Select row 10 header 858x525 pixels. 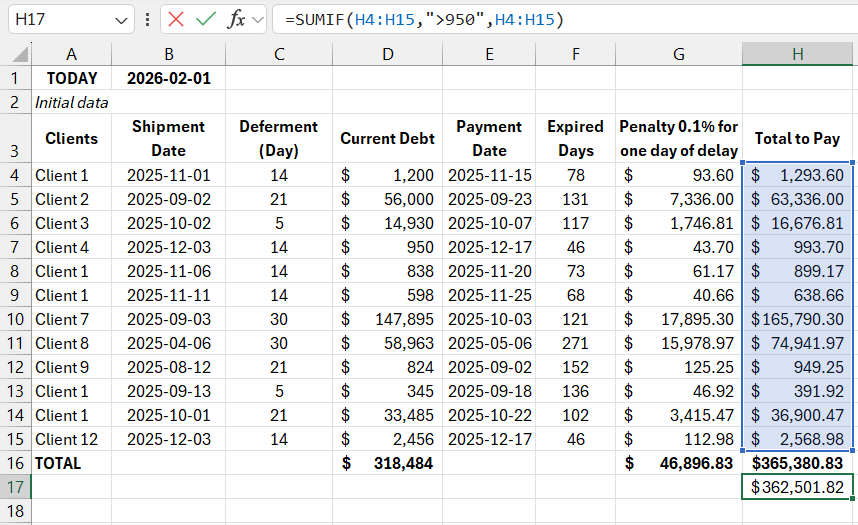click(15, 319)
